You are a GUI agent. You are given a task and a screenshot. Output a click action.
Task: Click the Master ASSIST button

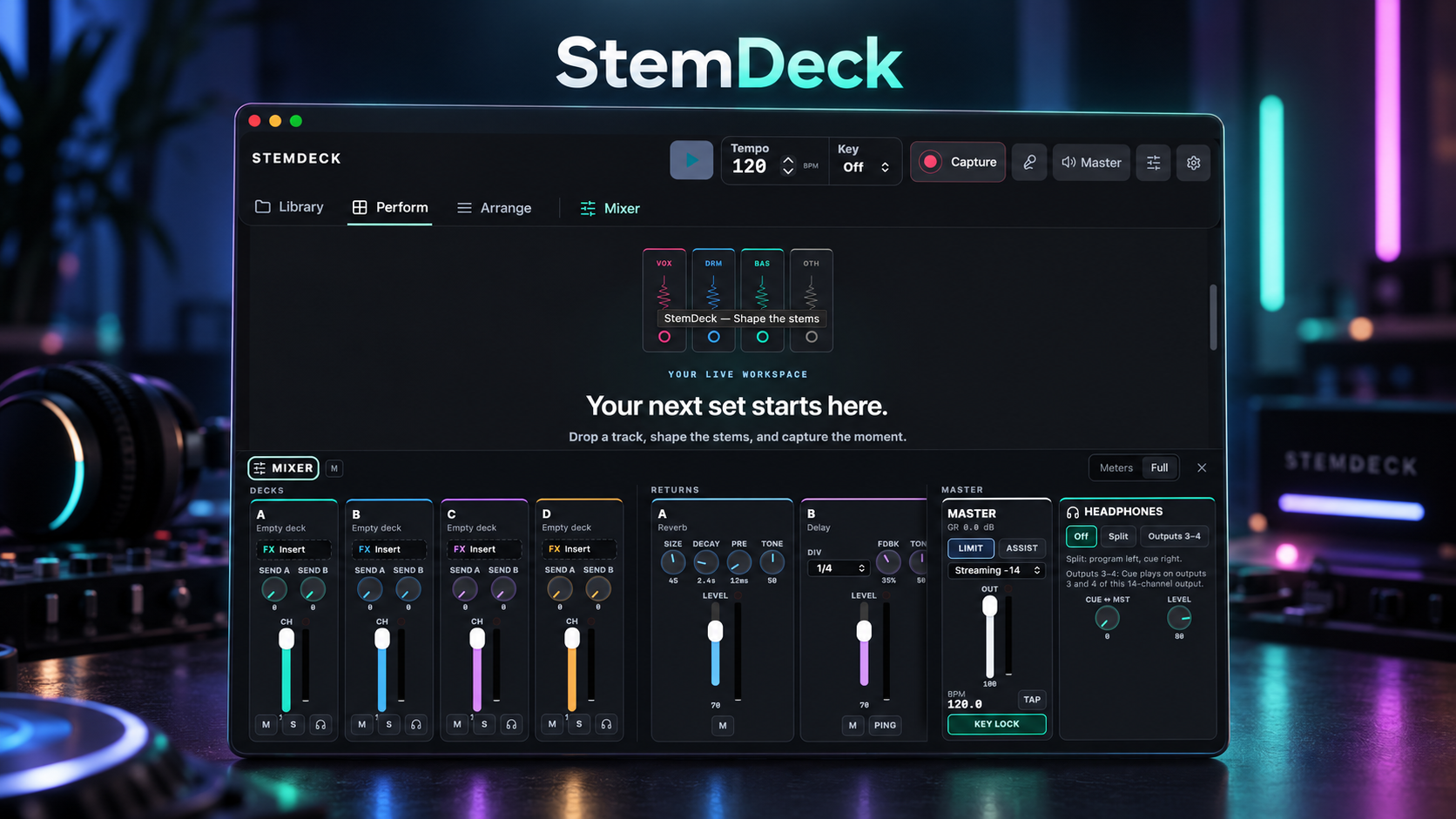click(x=1021, y=548)
